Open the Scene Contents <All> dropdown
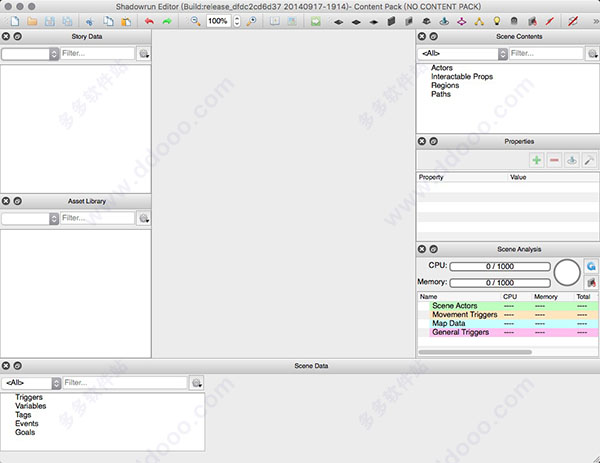Viewport: 600px width, 463px height. click(x=463, y=54)
